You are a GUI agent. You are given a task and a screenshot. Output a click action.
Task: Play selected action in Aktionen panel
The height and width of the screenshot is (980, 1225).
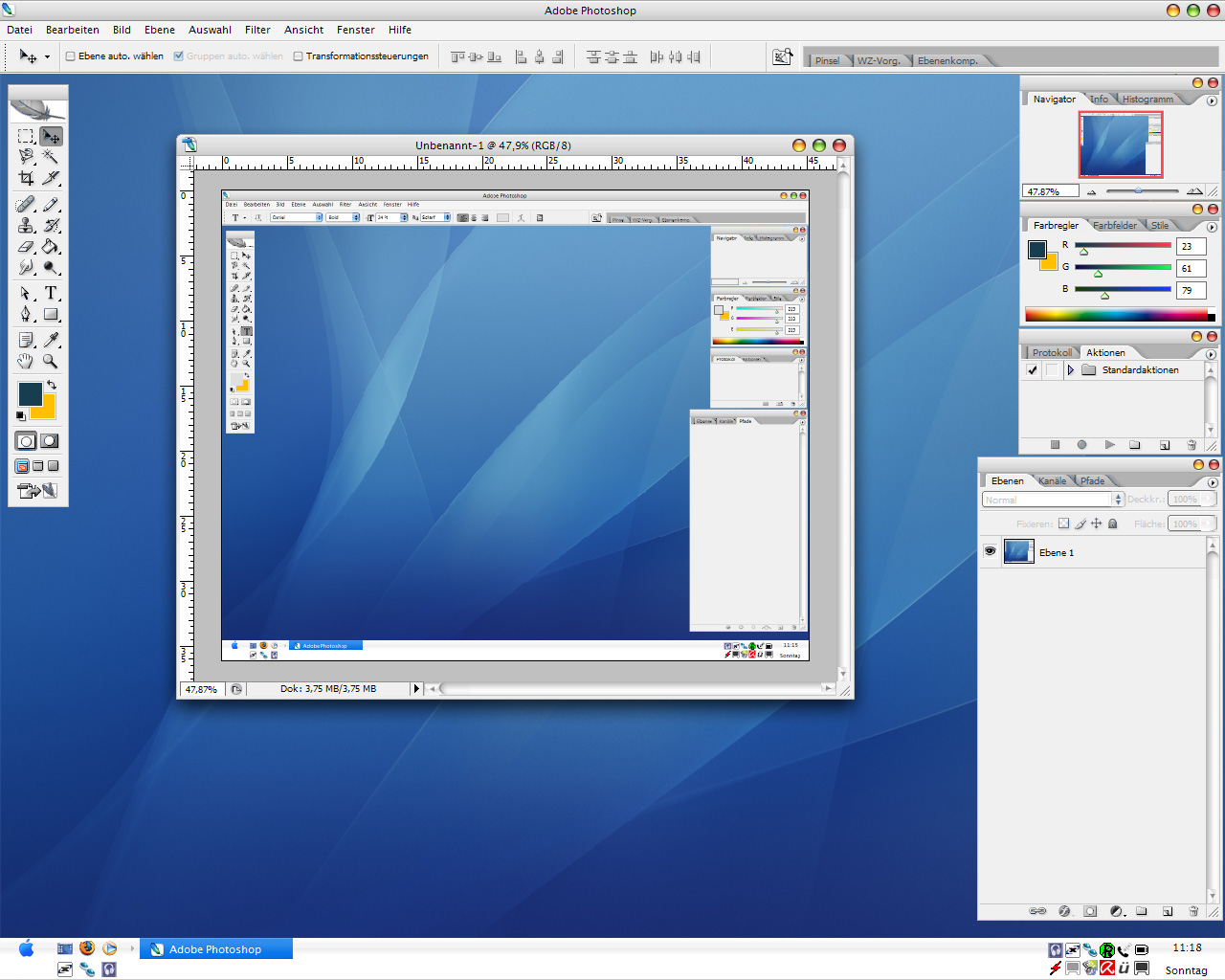pos(1109,445)
